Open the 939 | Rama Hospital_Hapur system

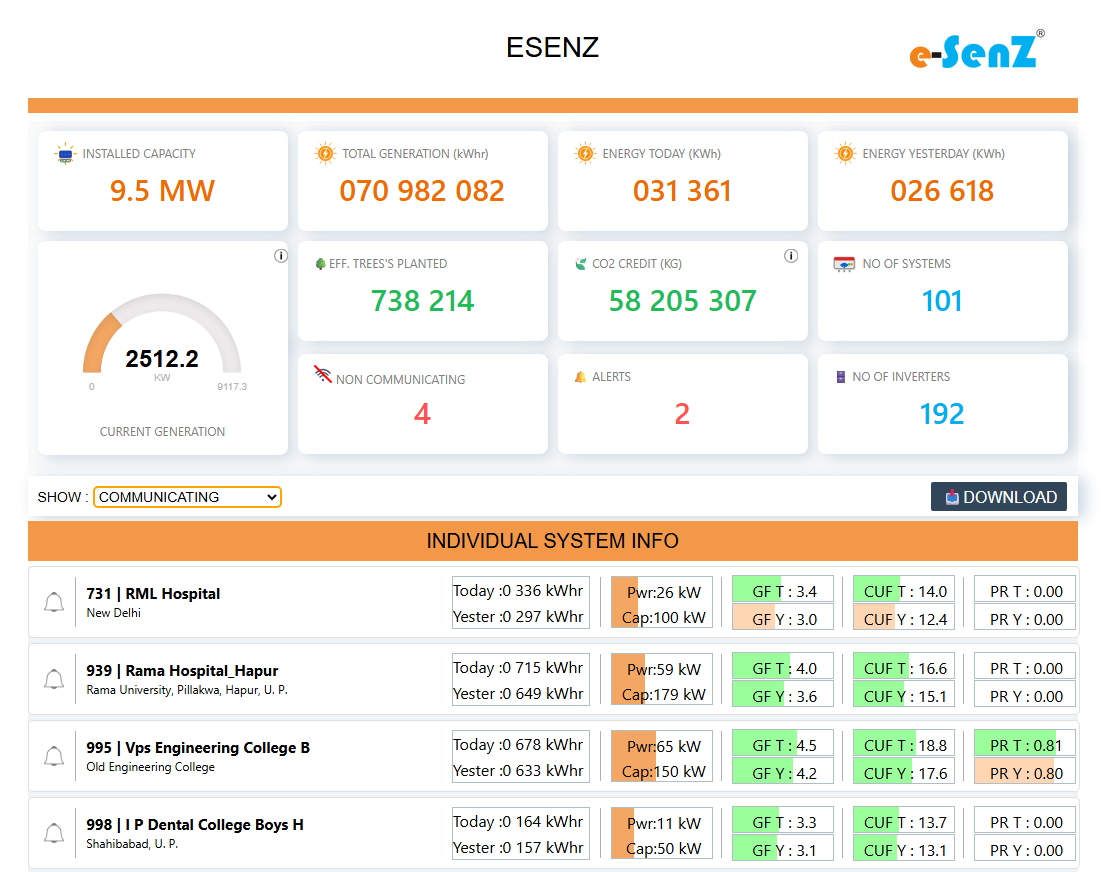coord(182,671)
